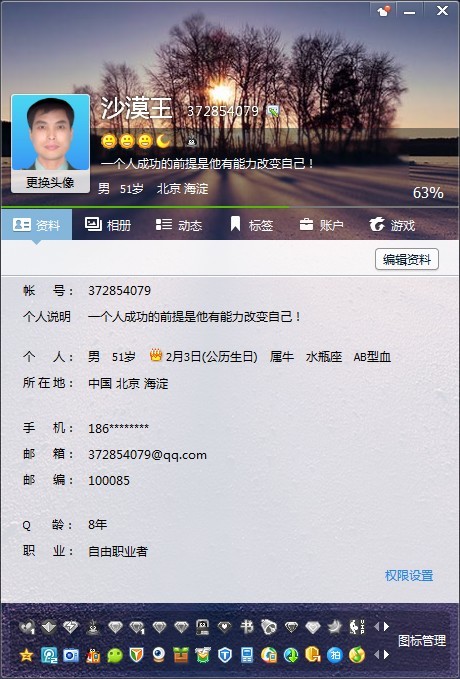This screenshot has height=679, width=460.
Task: Click the image icon next to QQ number
Action: (273, 111)
